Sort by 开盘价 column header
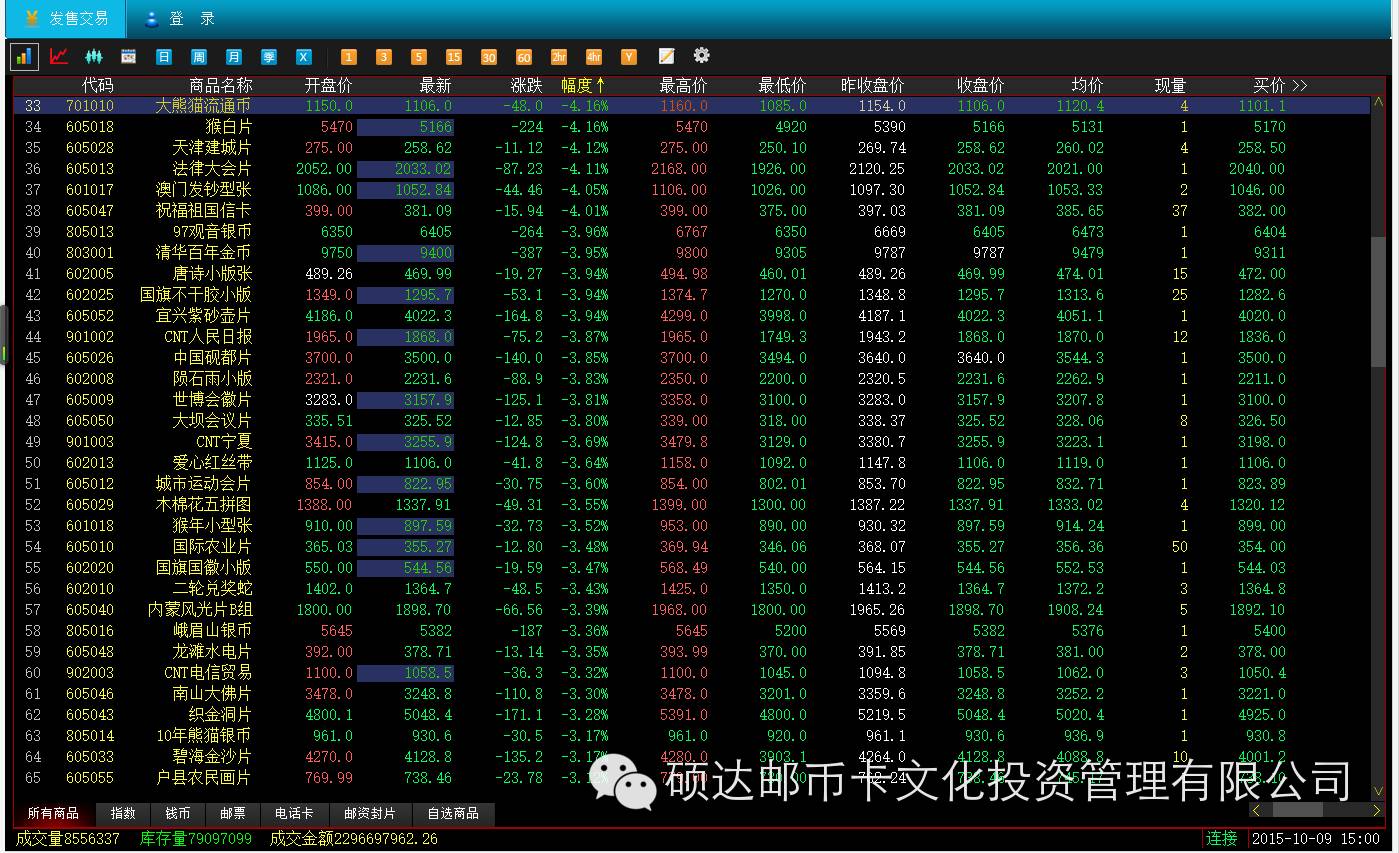 pyautogui.click(x=329, y=86)
